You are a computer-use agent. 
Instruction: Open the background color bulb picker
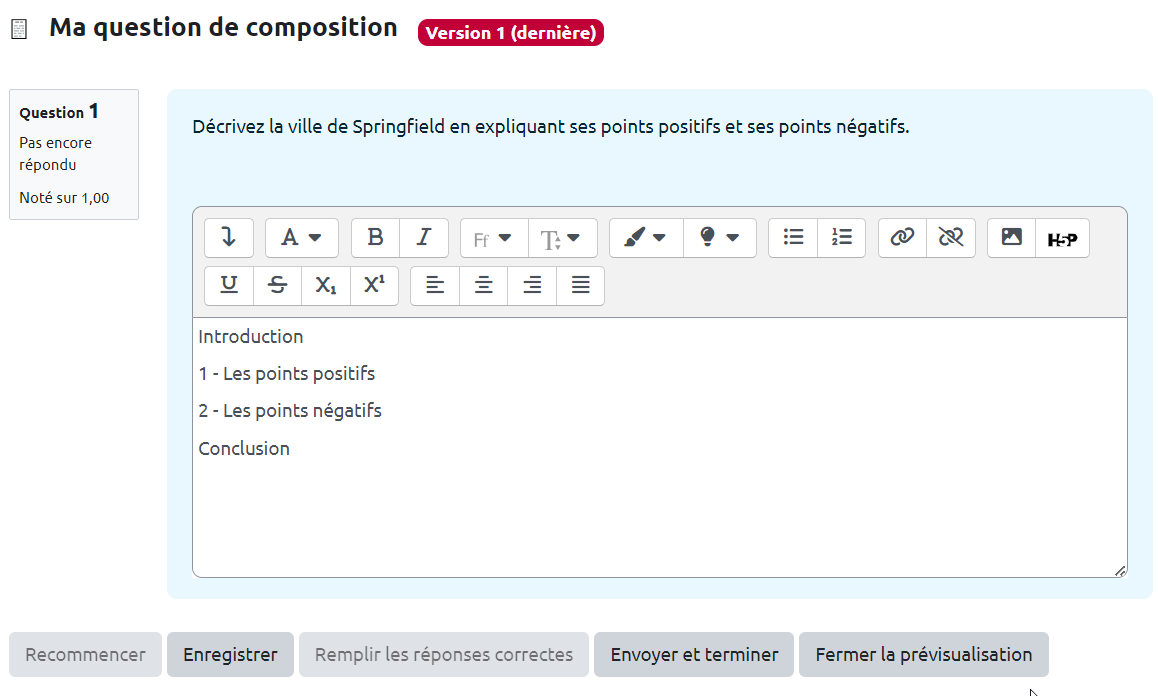coord(719,238)
